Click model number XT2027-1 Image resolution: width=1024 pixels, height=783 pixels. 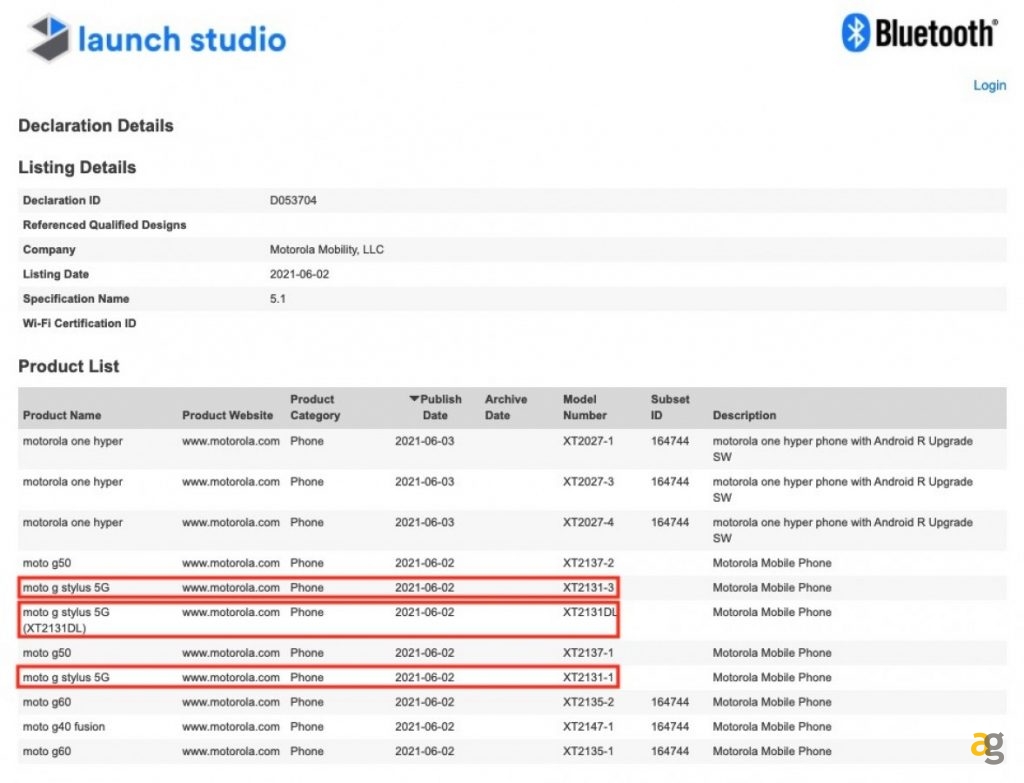[x=588, y=441]
